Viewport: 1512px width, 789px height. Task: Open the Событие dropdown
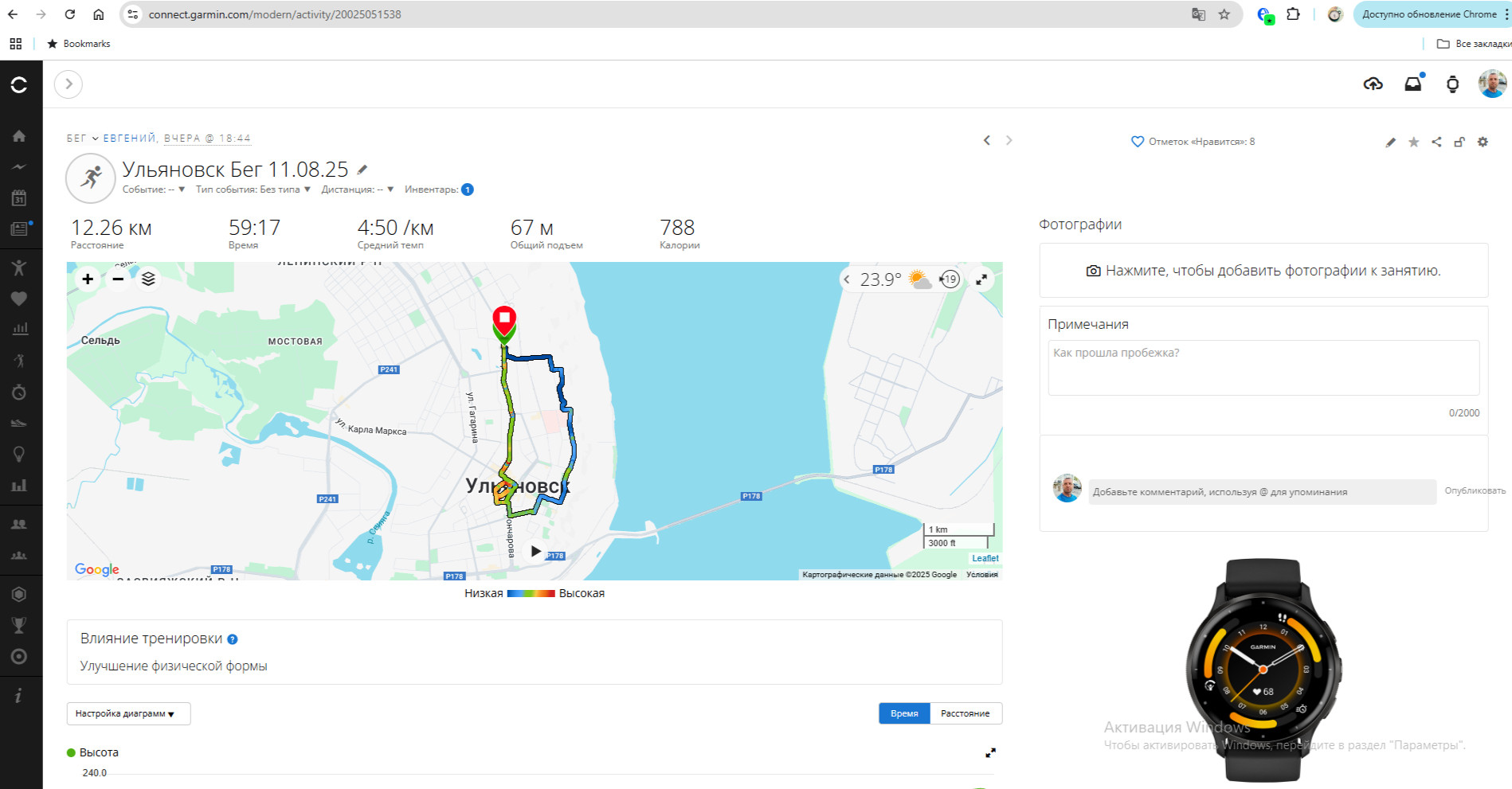[154, 189]
